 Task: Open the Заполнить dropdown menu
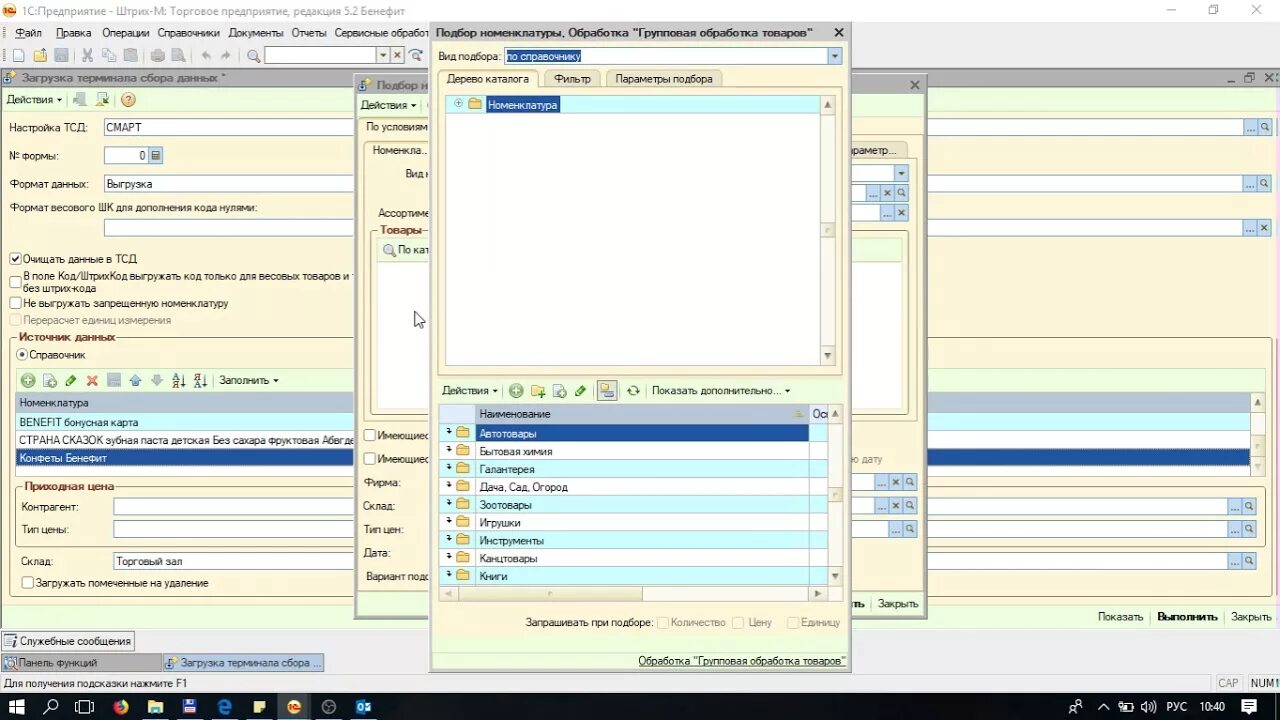(x=249, y=380)
